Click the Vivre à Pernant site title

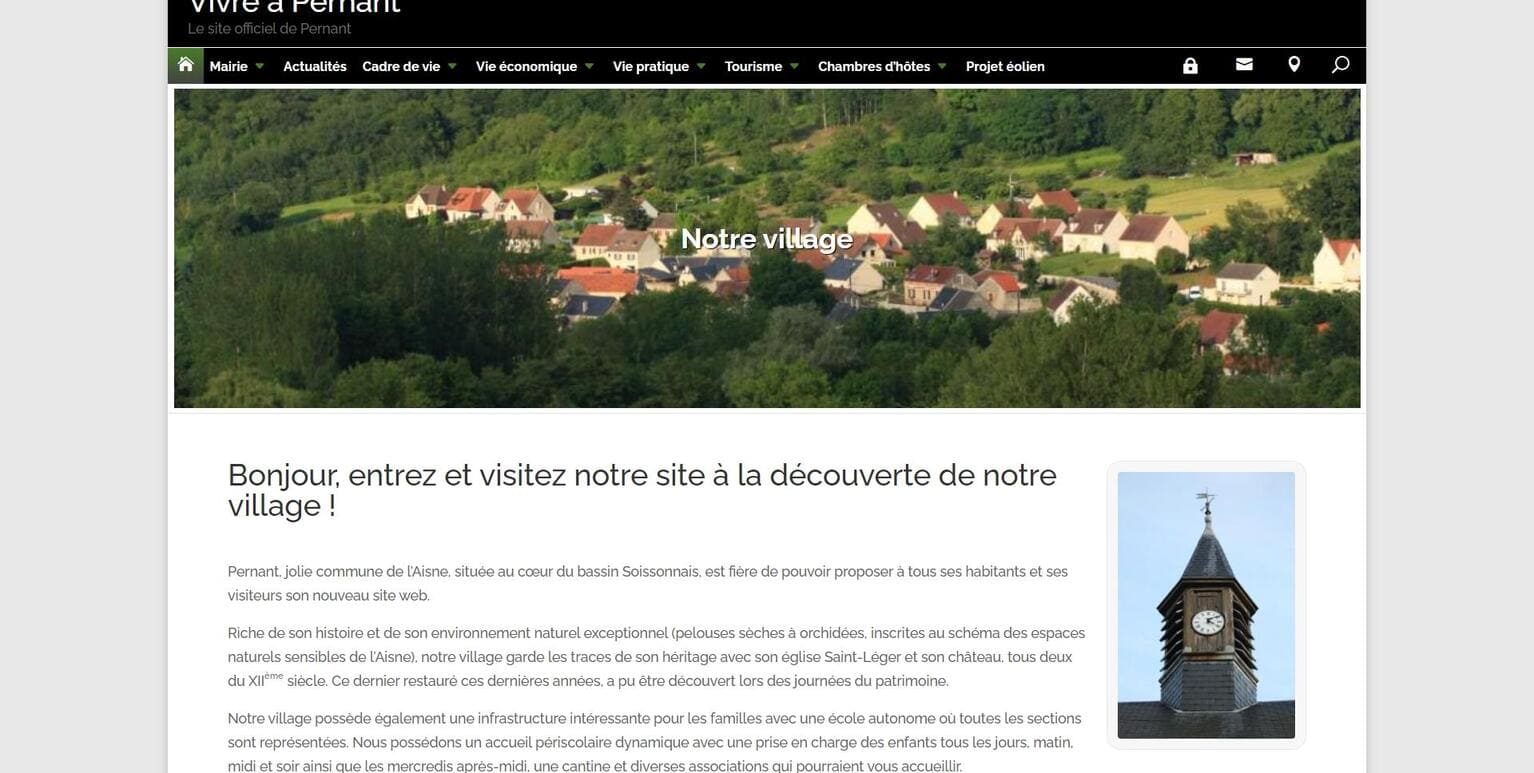294,8
